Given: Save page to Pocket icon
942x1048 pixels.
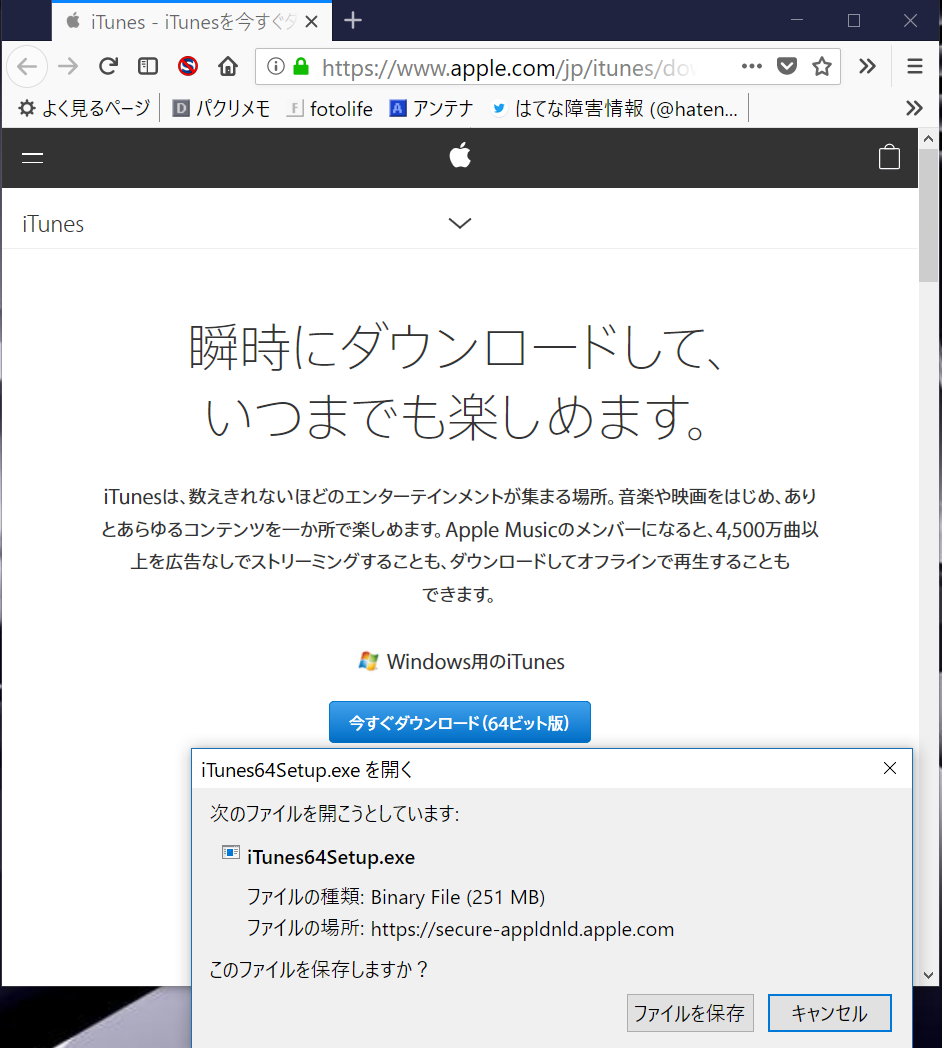Looking at the screenshot, I should (x=787, y=66).
